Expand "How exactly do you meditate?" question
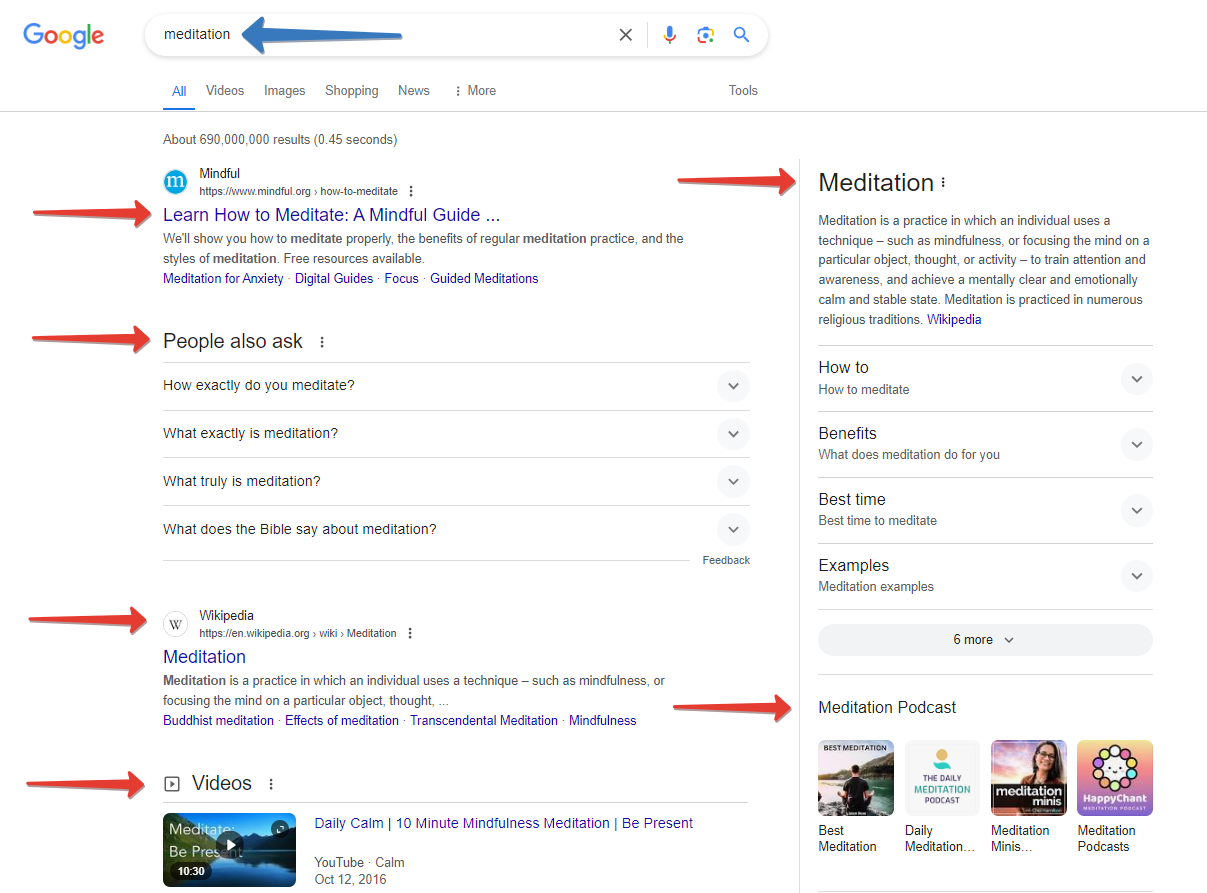The height and width of the screenshot is (893, 1207). [x=733, y=386]
